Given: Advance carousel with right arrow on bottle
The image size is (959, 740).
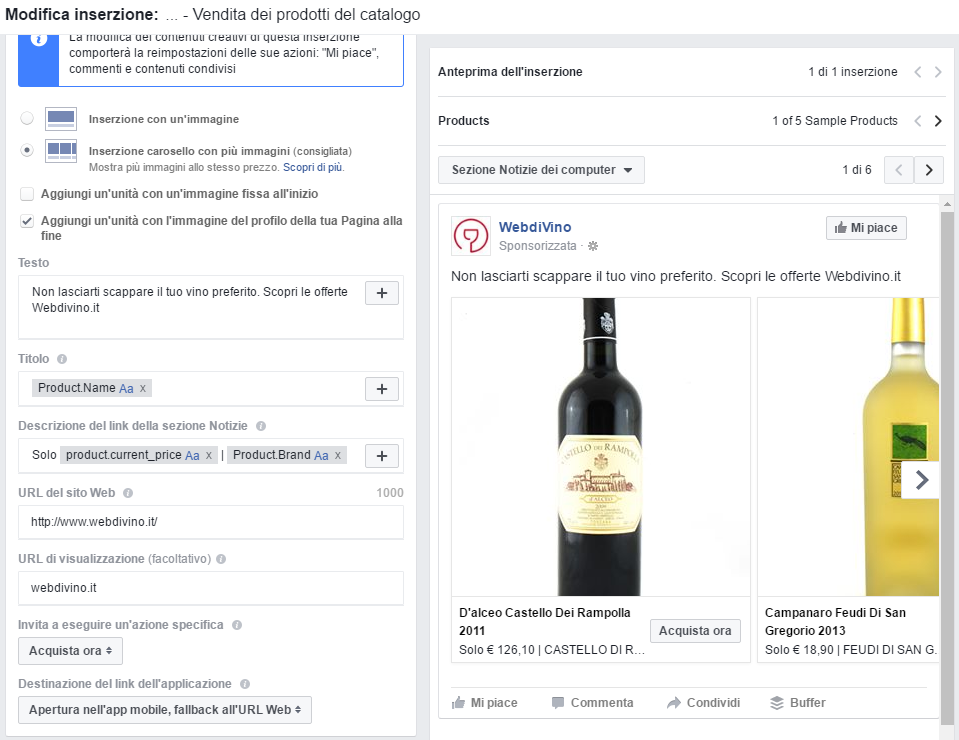Looking at the screenshot, I should [x=921, y=480].
